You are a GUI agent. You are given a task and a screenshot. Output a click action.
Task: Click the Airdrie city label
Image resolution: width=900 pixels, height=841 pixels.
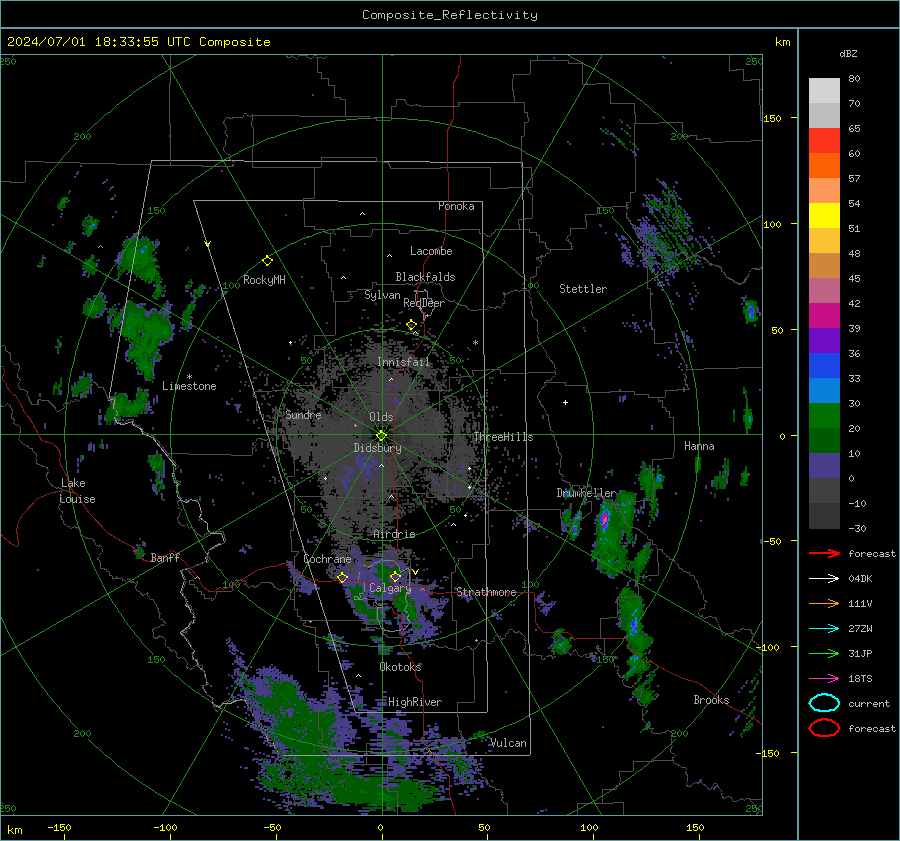click(394, 534)
